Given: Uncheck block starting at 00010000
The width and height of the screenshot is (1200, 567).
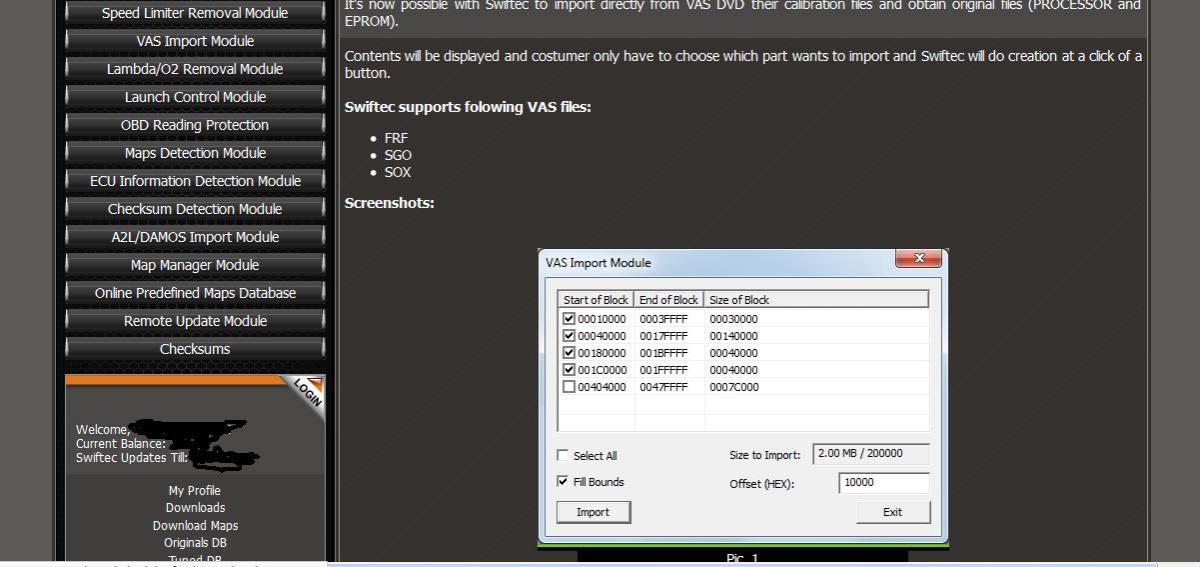Looking at the screenshot, I should click(569, 319).
